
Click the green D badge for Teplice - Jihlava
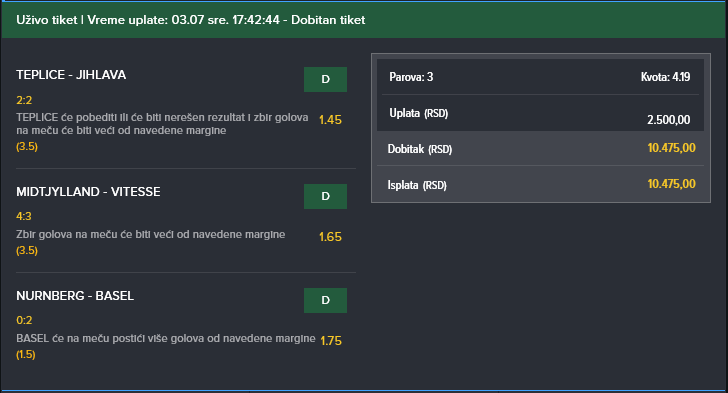(x=325, y=79)
